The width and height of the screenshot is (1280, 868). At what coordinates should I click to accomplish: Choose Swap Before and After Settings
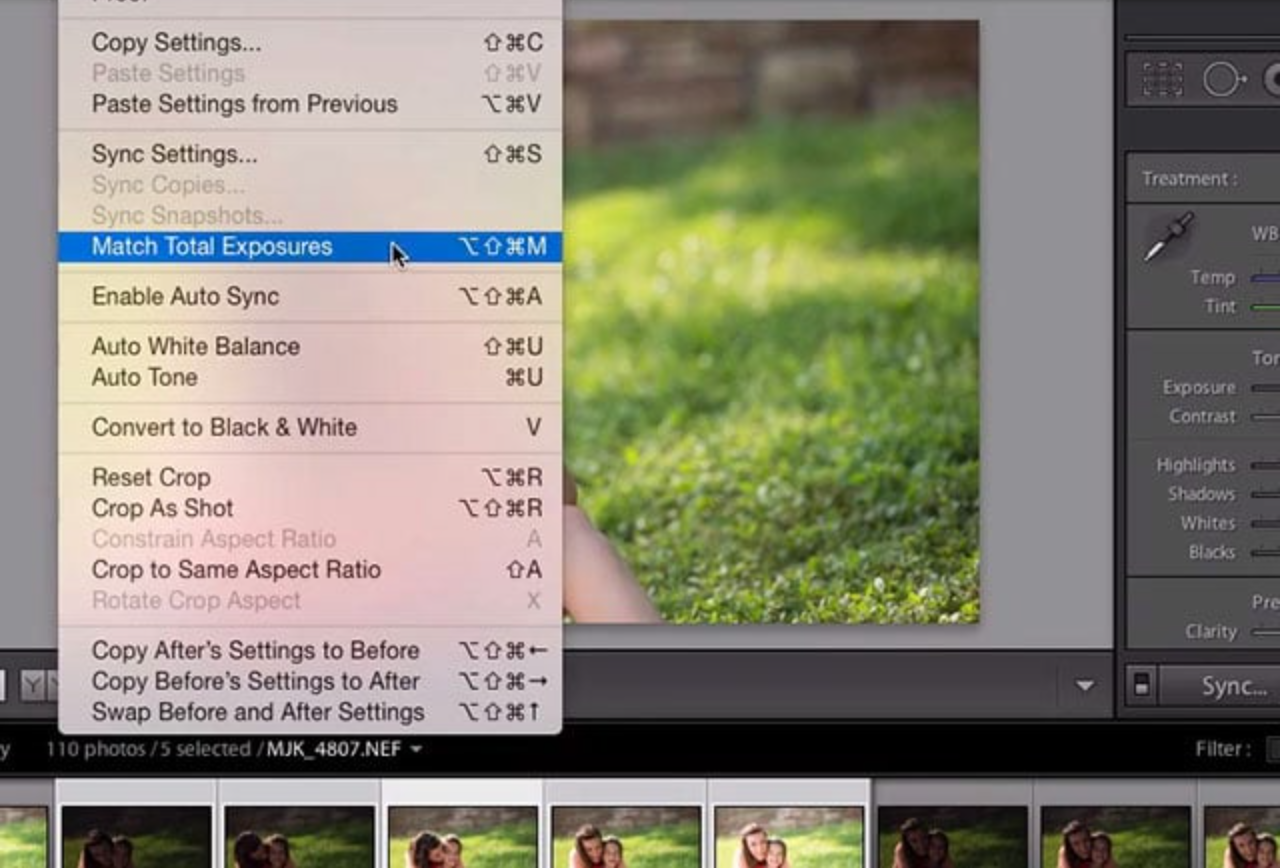pyautogui.click(x=257, y=712)
